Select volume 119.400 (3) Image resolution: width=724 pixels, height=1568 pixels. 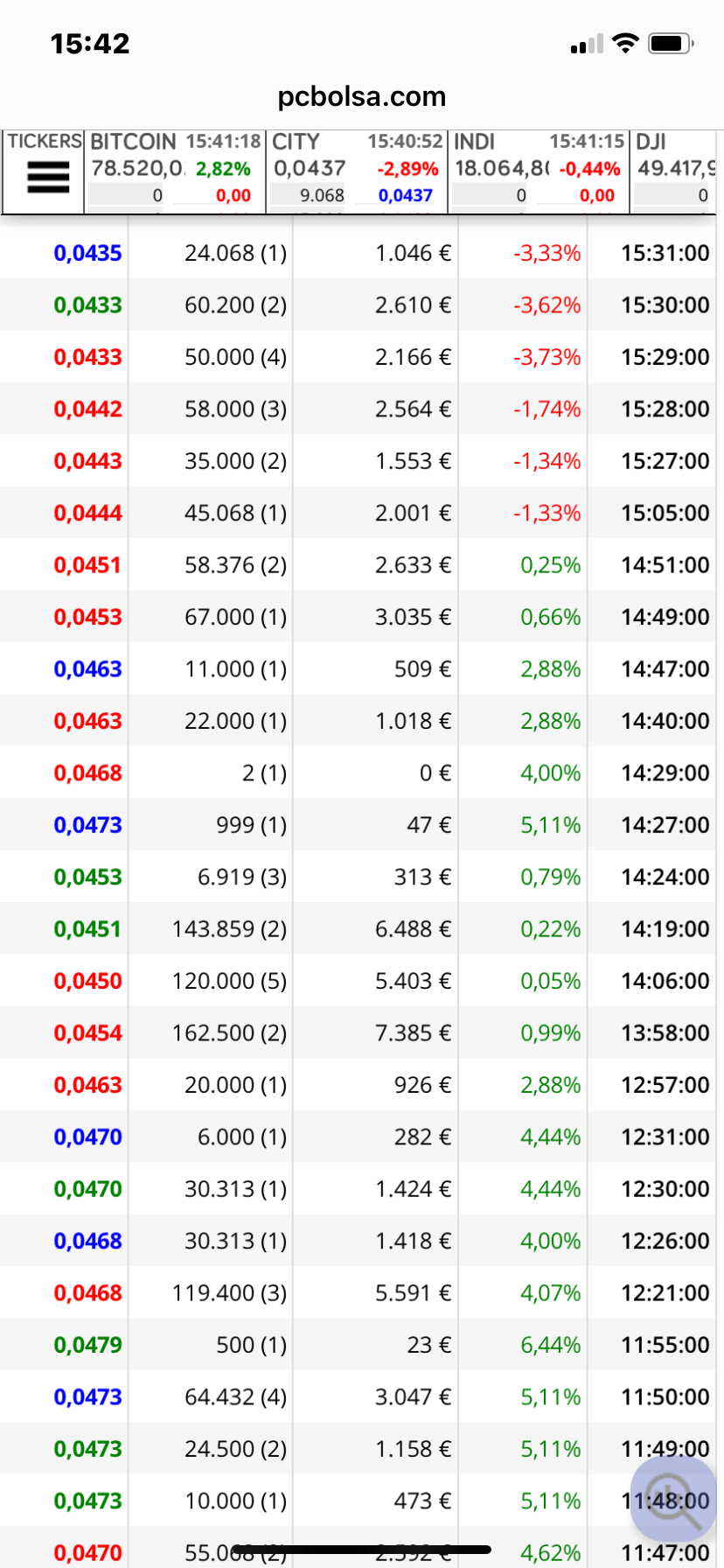click(229, 1293)
